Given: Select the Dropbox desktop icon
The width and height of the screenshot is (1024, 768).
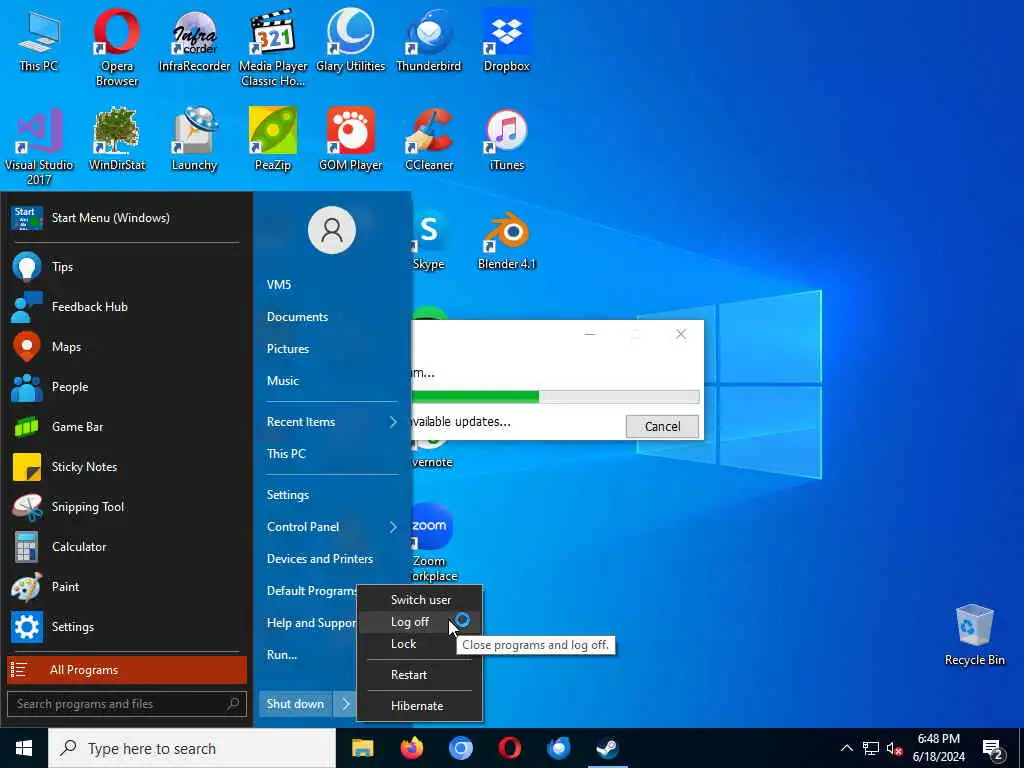Looking at the screenshot, I should 507,40.
